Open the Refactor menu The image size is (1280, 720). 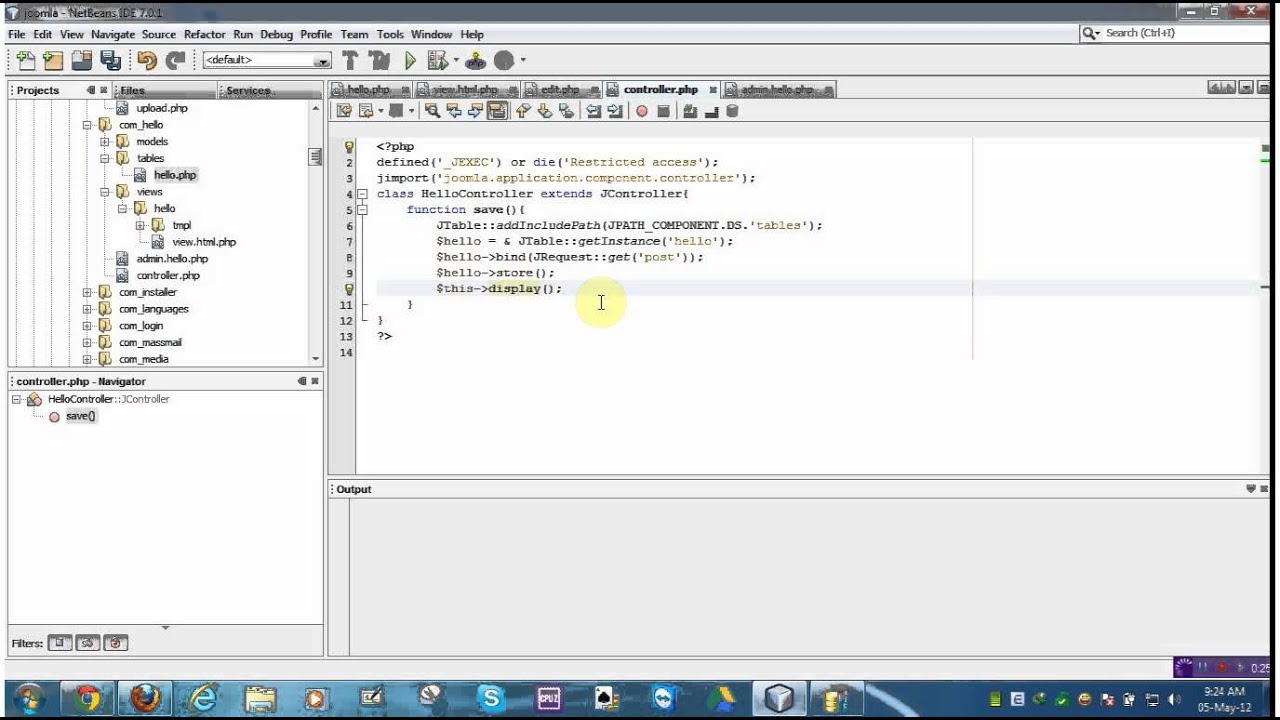(x=204, y=34)
